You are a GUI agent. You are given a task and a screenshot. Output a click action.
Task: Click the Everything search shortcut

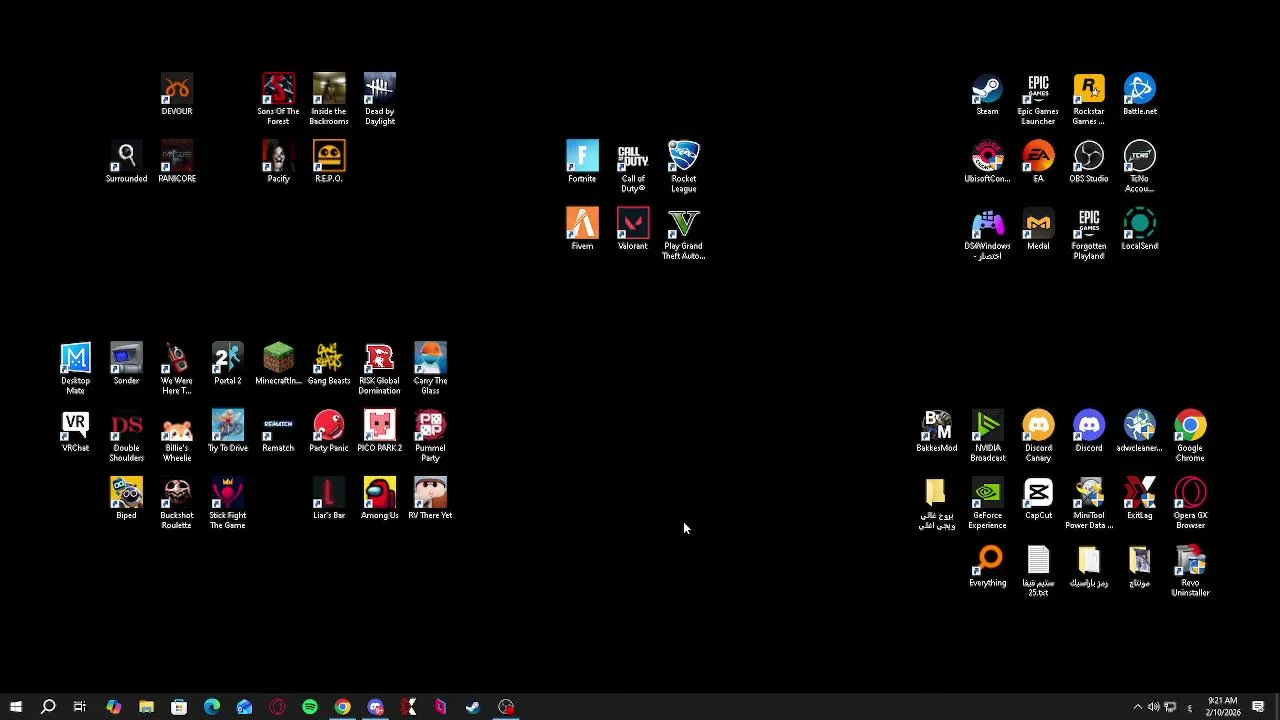pos(987,566)
